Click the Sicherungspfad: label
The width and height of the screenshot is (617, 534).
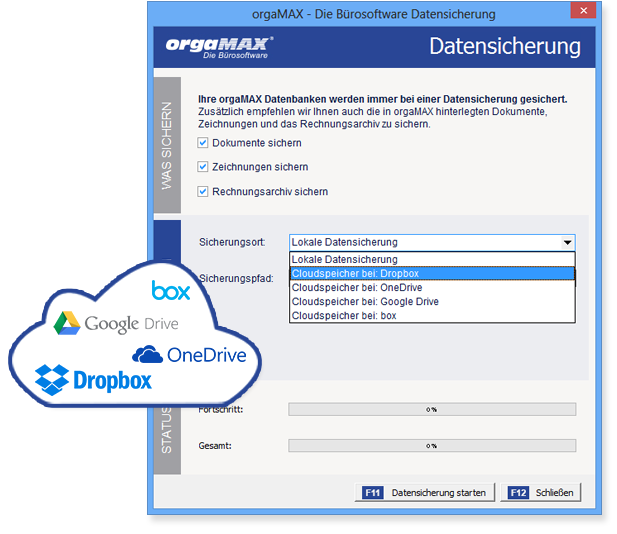(236, 279)
